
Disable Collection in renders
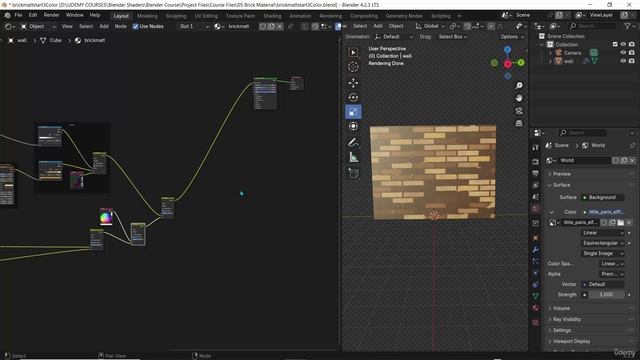click(631, 44)
